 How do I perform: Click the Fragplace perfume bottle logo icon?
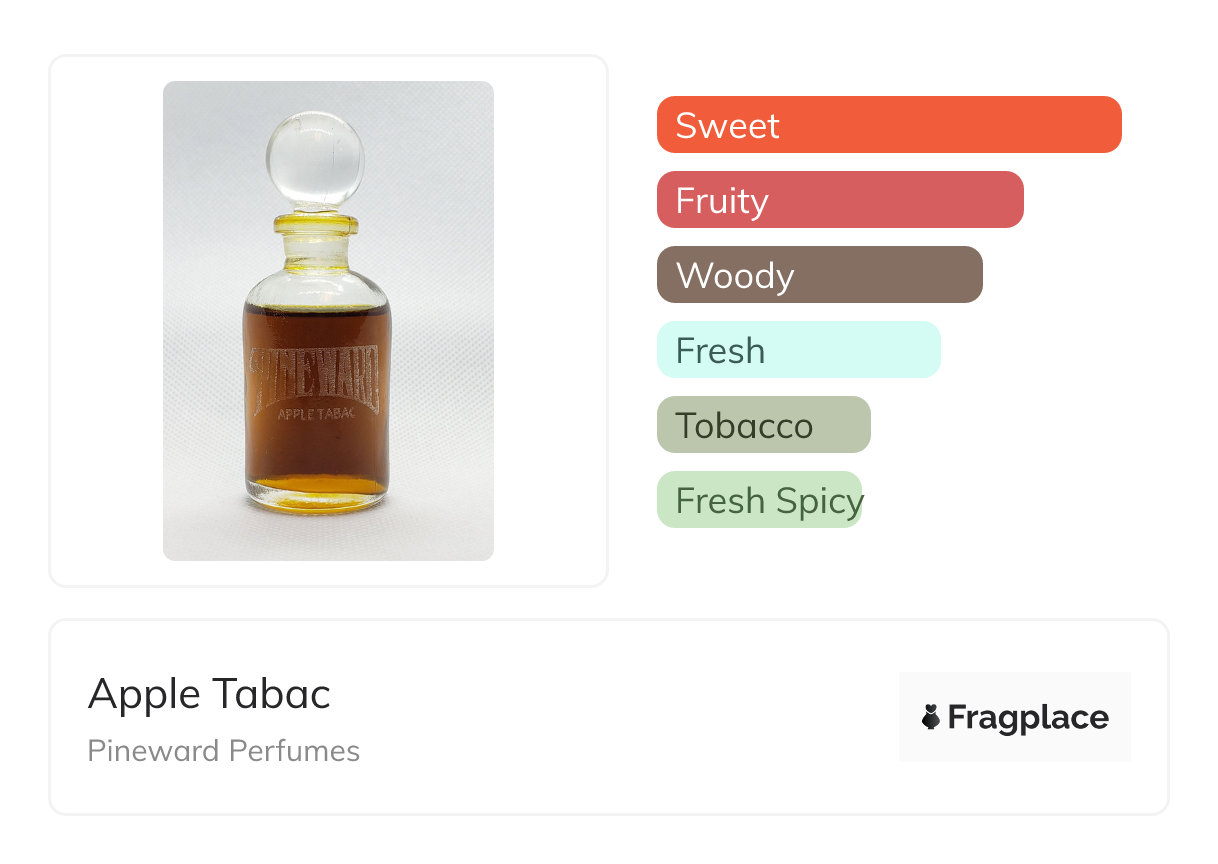click(x=931, y=717)
